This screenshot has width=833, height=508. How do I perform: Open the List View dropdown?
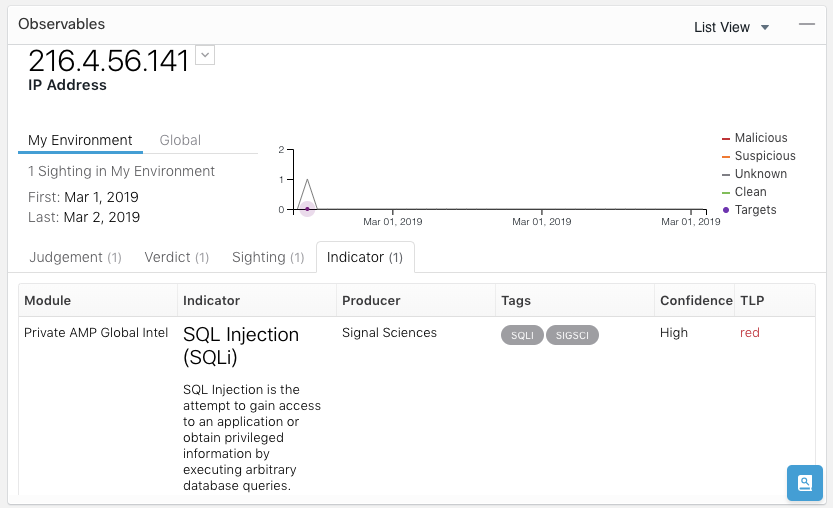731,27
